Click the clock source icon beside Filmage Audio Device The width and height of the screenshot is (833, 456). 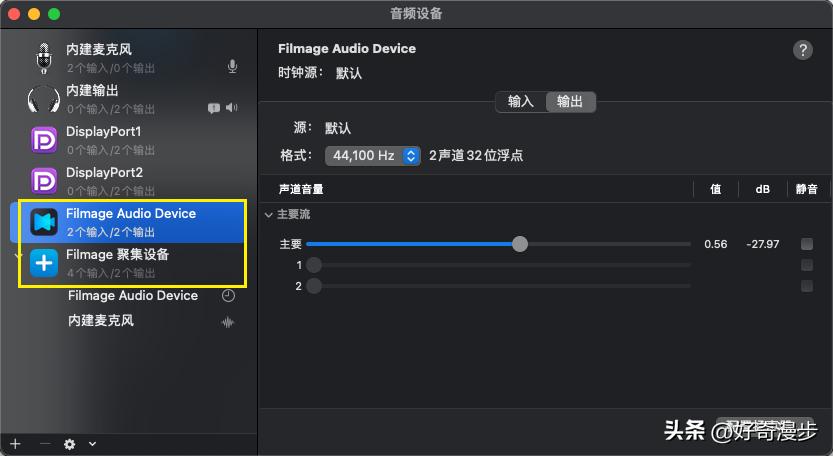tap(228, 295)
